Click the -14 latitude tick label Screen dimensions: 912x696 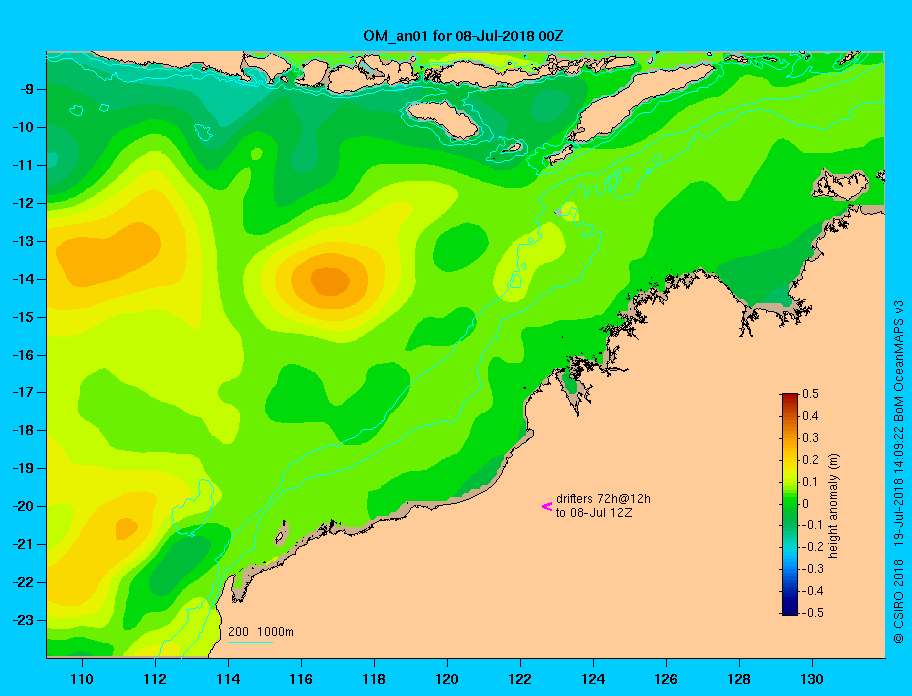pyautogui.click(x=23, y=279)
